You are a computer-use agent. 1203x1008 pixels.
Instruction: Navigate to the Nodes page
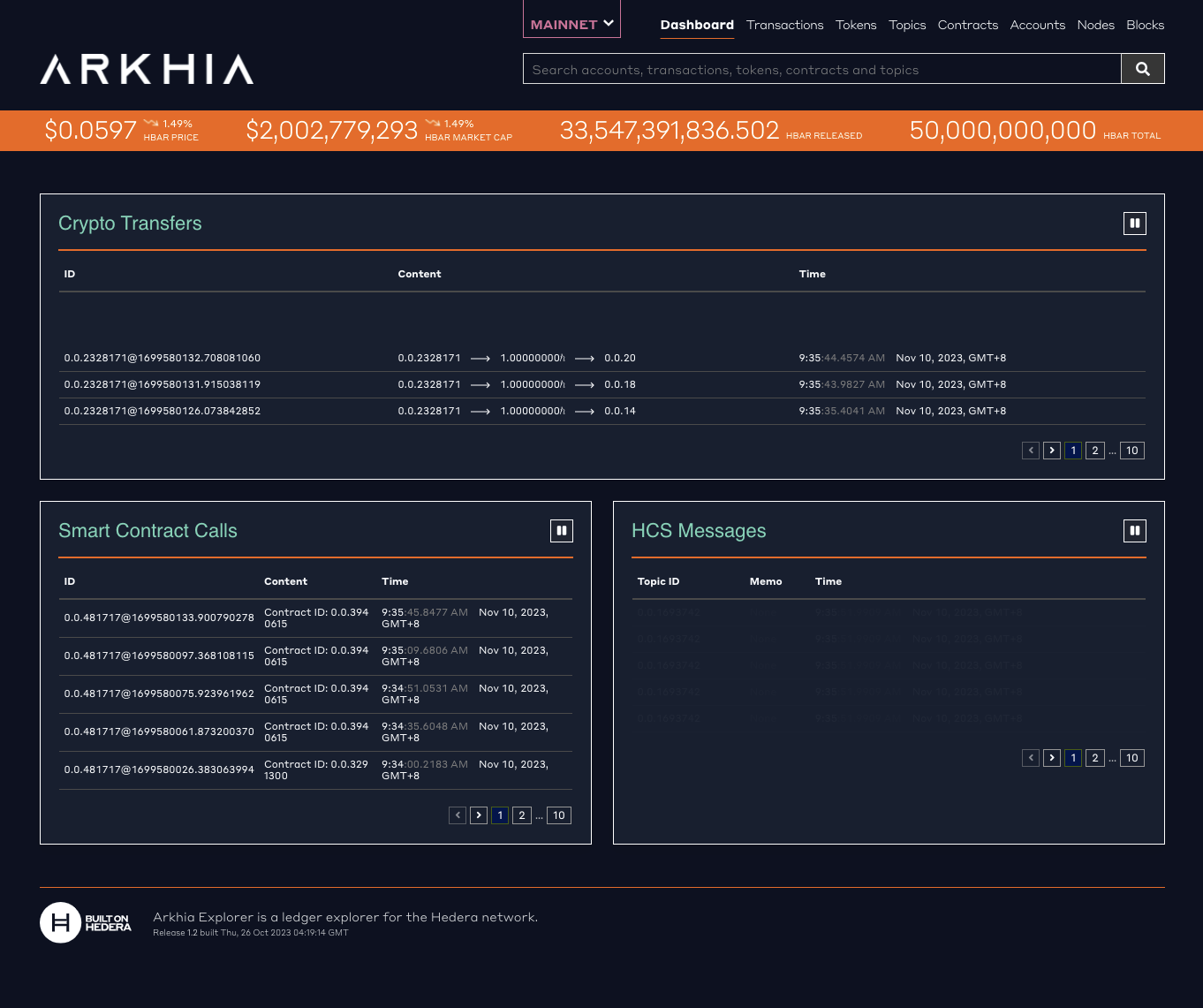1095,25
